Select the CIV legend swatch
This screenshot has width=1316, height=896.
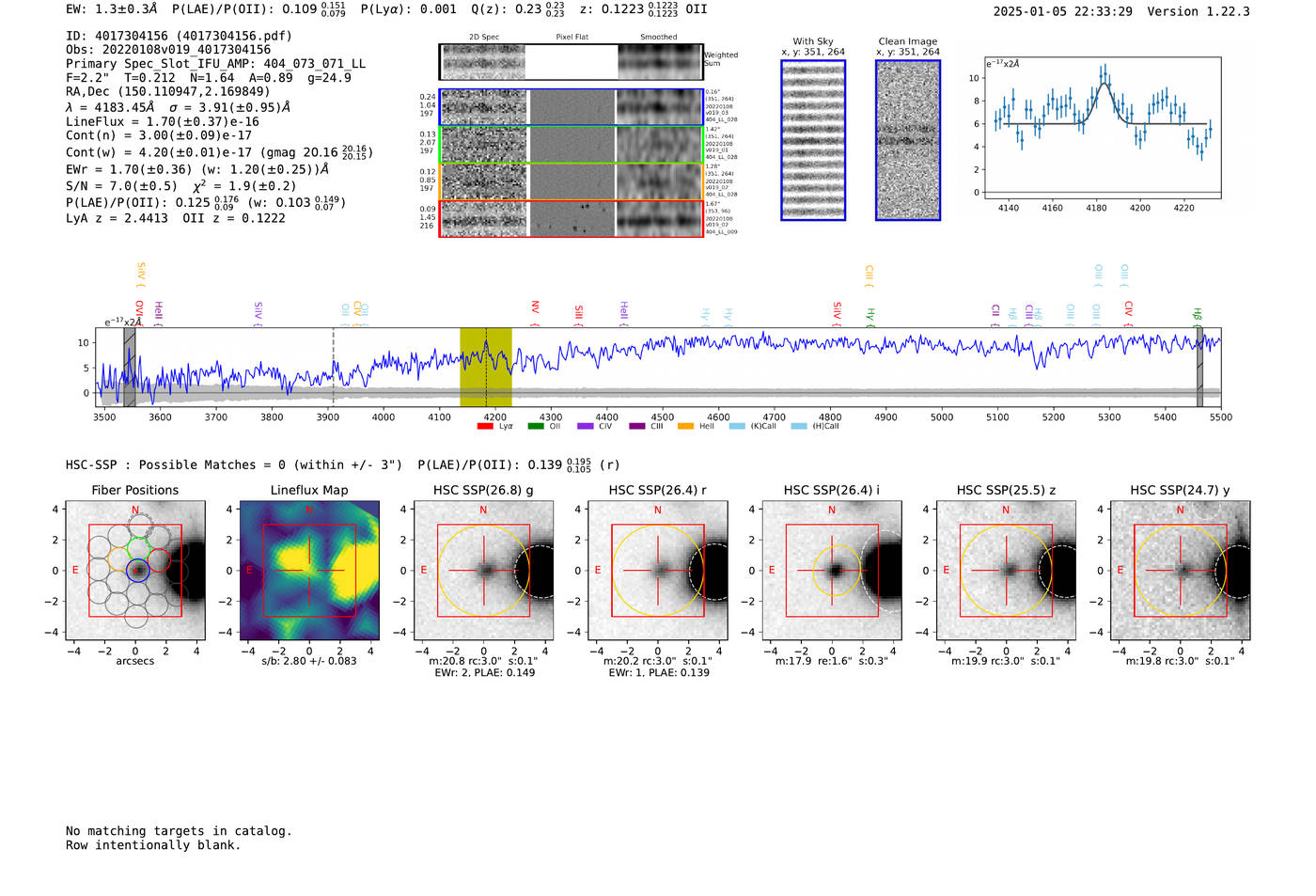click(586, 426)
